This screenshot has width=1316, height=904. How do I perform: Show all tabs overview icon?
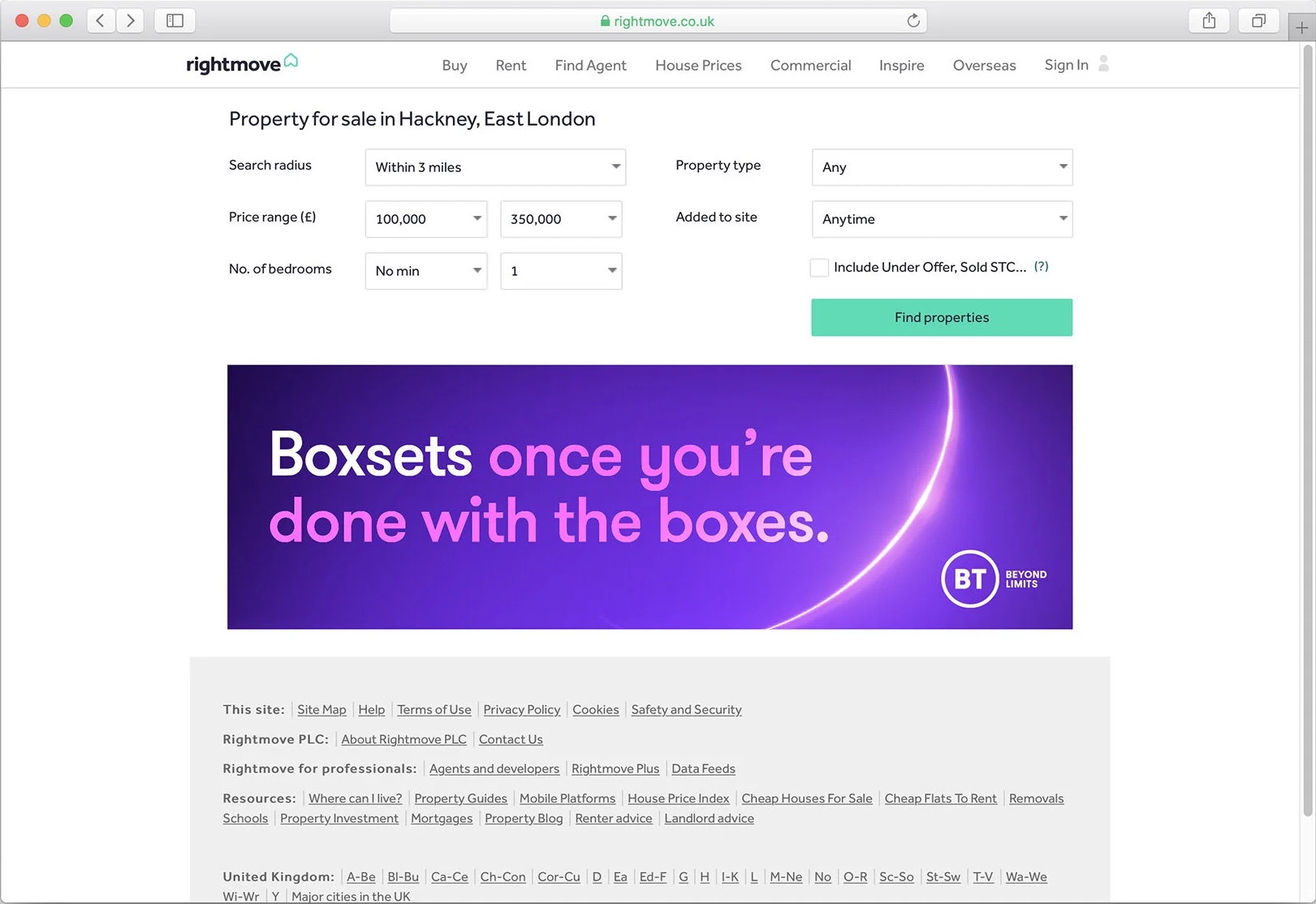[x=1258, y=20]
